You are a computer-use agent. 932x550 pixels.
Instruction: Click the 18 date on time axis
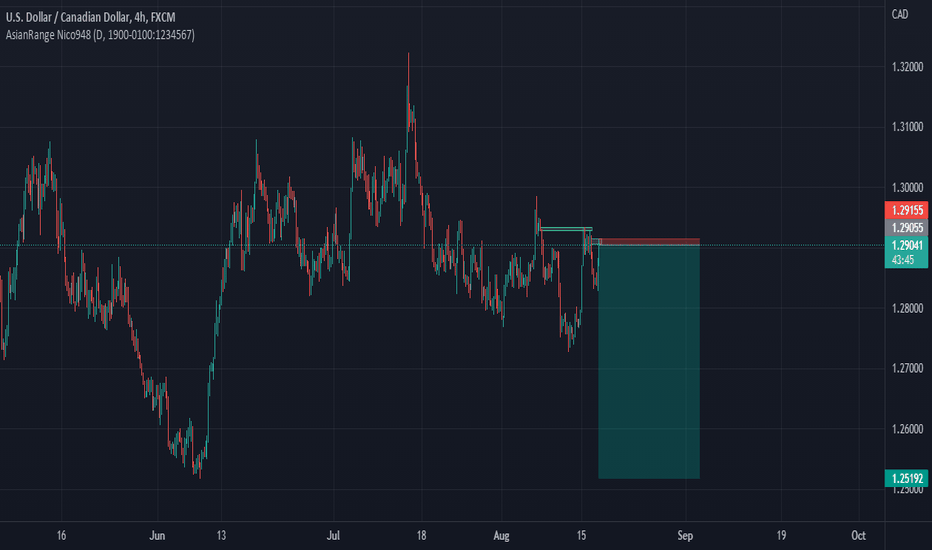pos(421,536)
